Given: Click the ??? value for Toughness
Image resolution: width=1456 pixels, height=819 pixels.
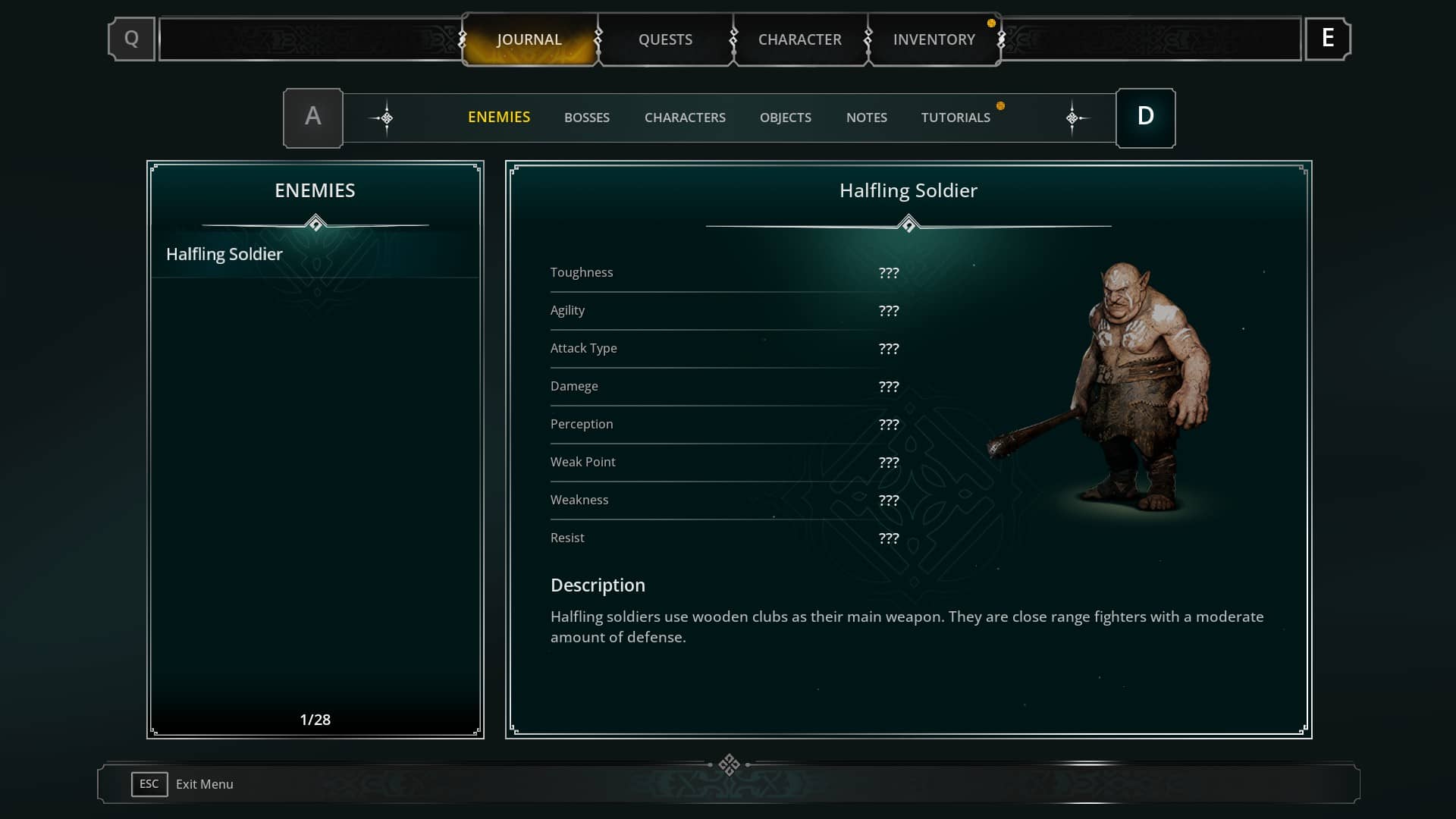Looking at the screenshot, I should click(889, 272).
